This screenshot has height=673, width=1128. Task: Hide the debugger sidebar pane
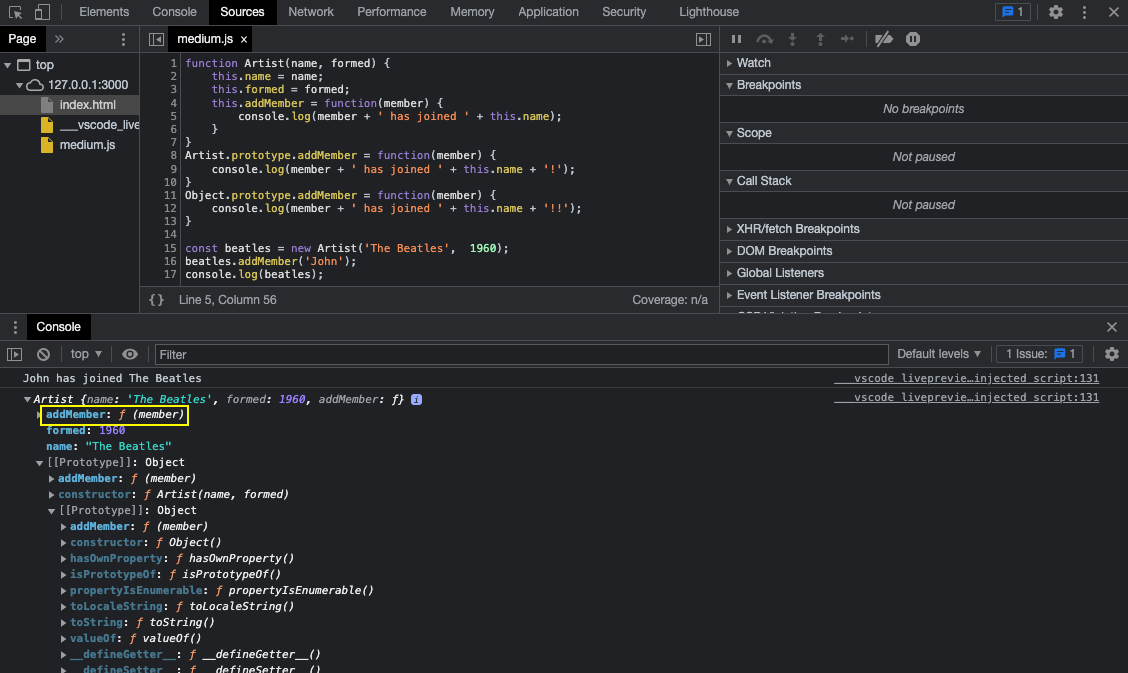[x=704, y=40]
